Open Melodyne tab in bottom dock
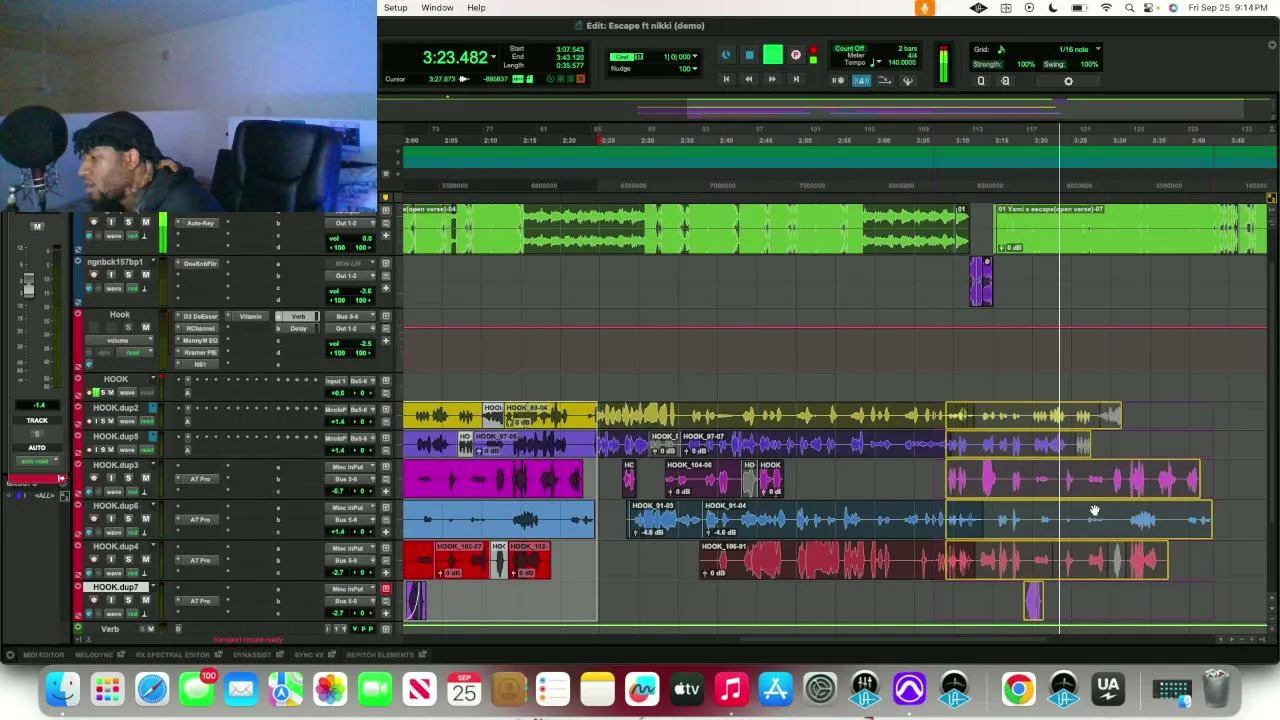Image resolution: width=1280 pixels, height=720 pixels. [94, 655]
